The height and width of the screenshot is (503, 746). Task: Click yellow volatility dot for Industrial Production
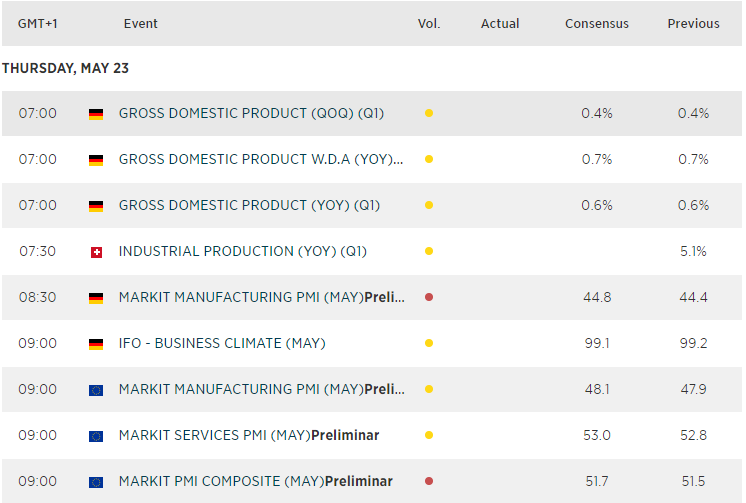[429, 252]
